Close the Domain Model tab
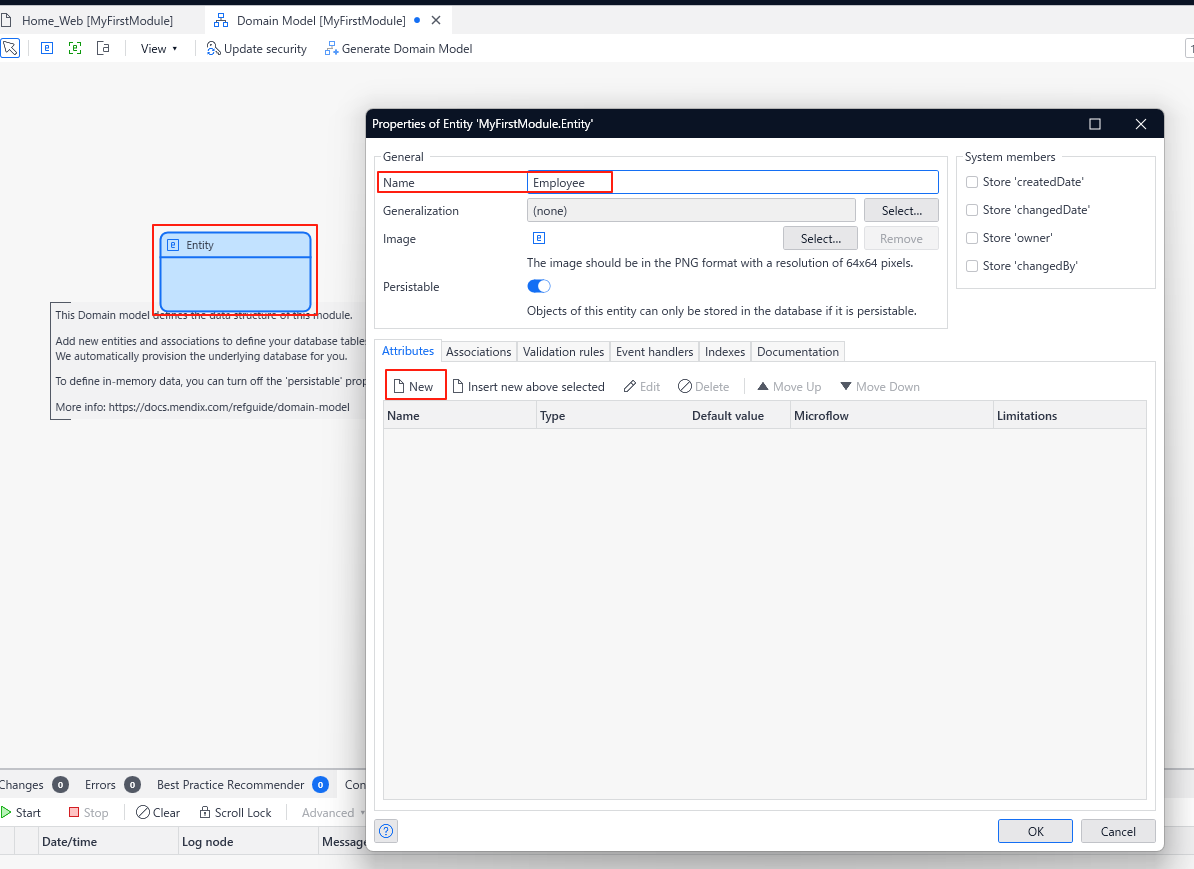 point(436,21)
